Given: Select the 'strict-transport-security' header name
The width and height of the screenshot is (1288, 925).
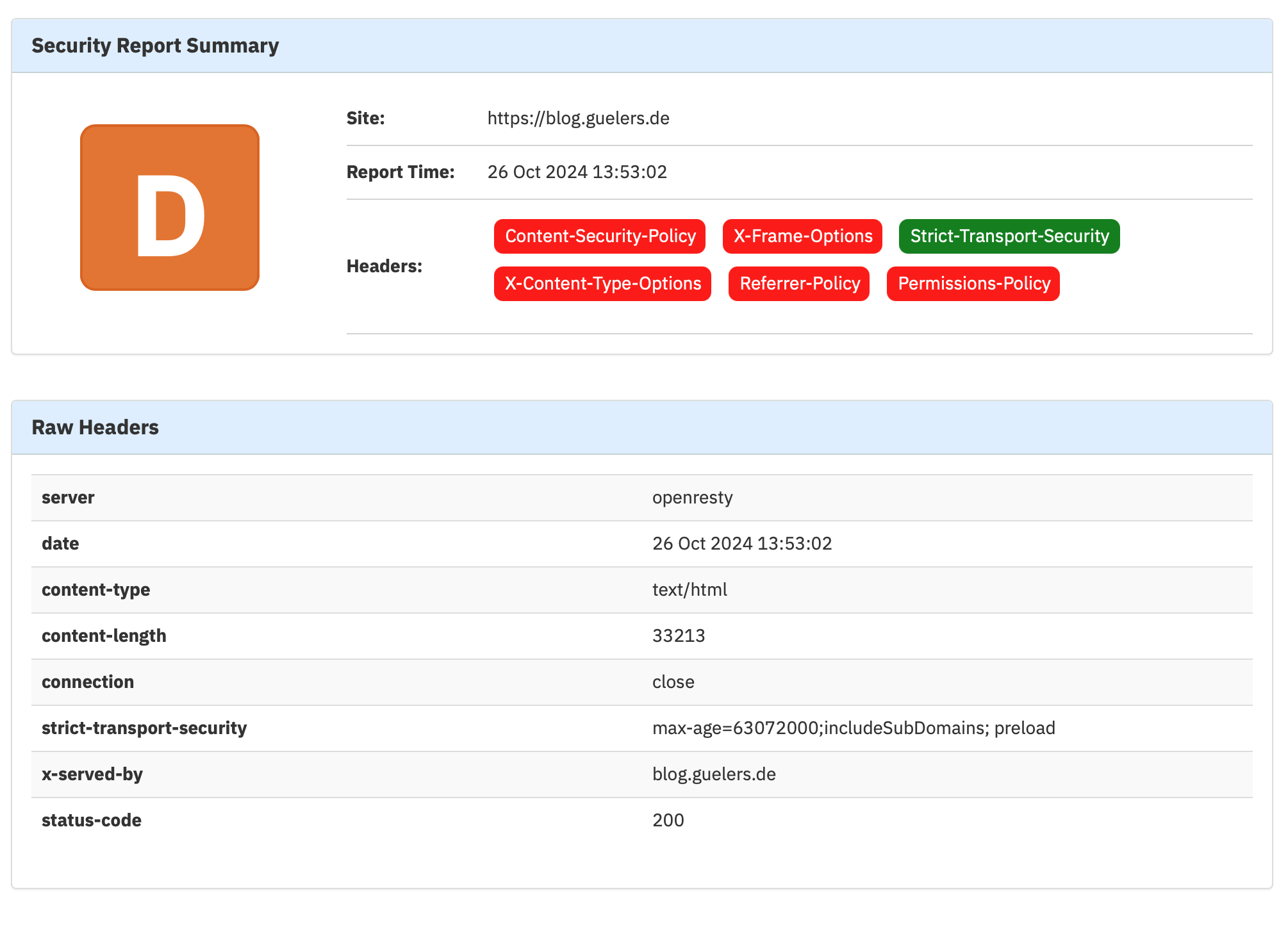Looking at the screenshot, I should 144,728.
